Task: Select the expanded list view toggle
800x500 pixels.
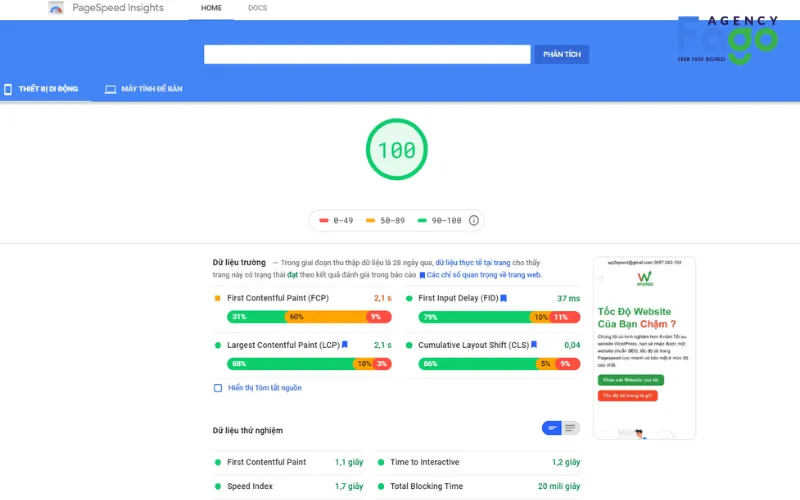Action: (x=570, y=428)
